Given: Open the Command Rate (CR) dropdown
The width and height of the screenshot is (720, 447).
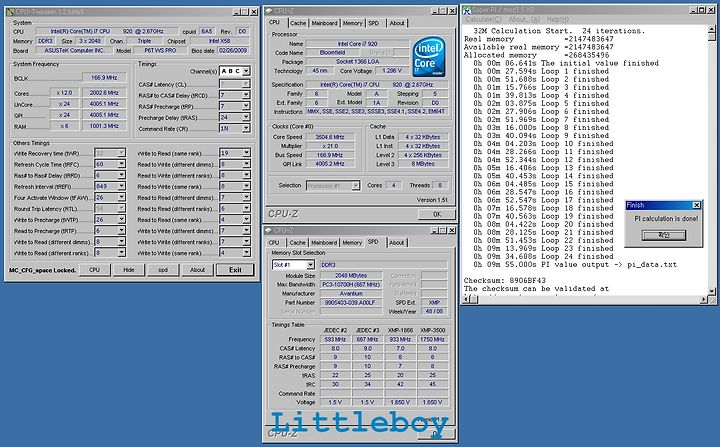Looking at the screenshot, I should click(x=246, y=129).
